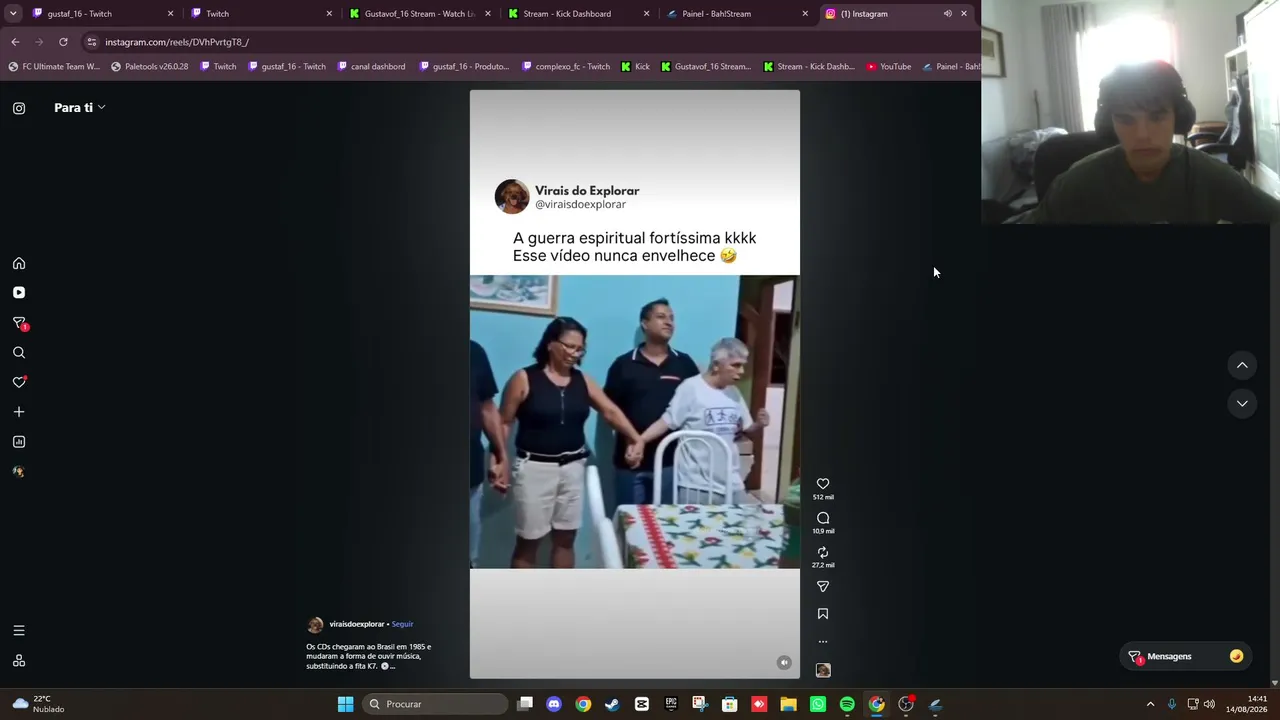Open Spotify from the taskbar
This screenshot has height=720, width=1280.
pyautogui.click(x=847, y=704)
